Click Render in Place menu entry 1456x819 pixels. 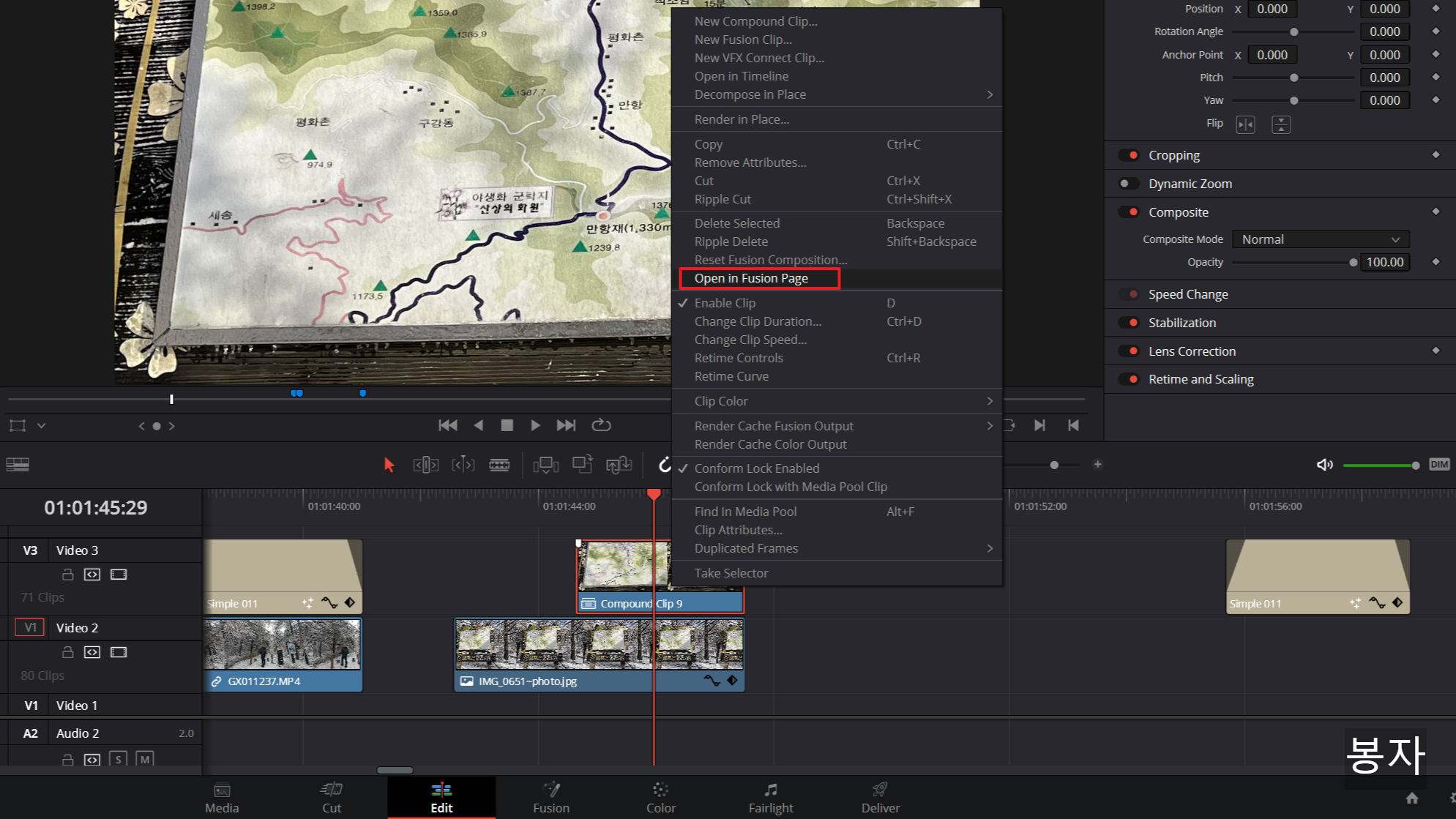coord(742,119)
